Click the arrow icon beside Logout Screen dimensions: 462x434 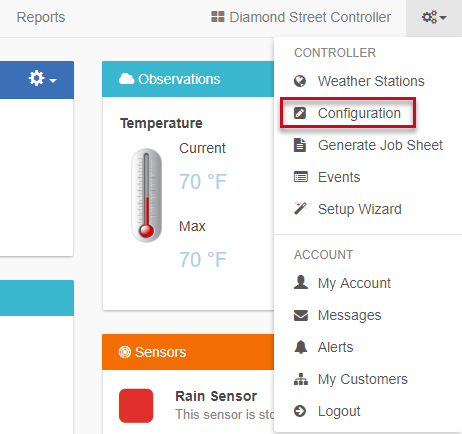coord(300,411)
